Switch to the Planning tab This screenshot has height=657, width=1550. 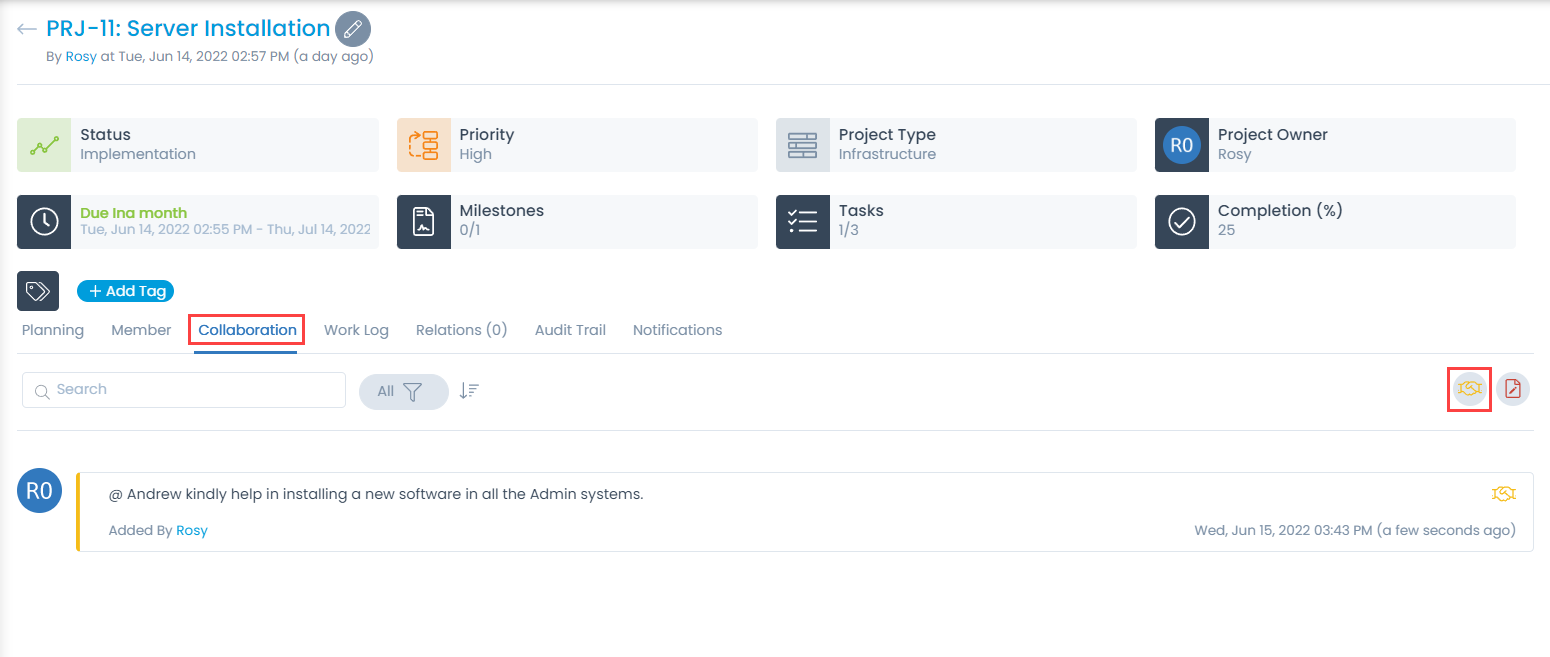(x=53, y=330)
